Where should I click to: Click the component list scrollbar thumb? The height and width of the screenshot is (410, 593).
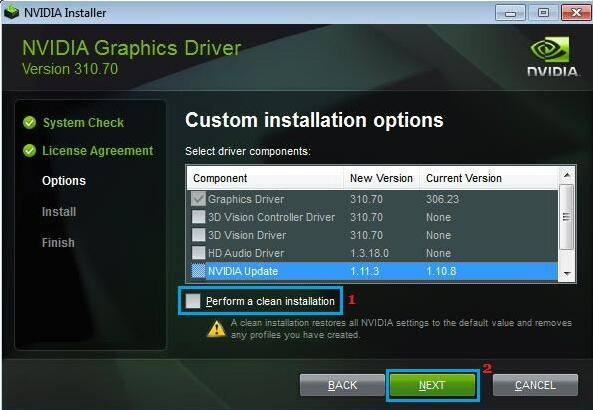point(567,217)
